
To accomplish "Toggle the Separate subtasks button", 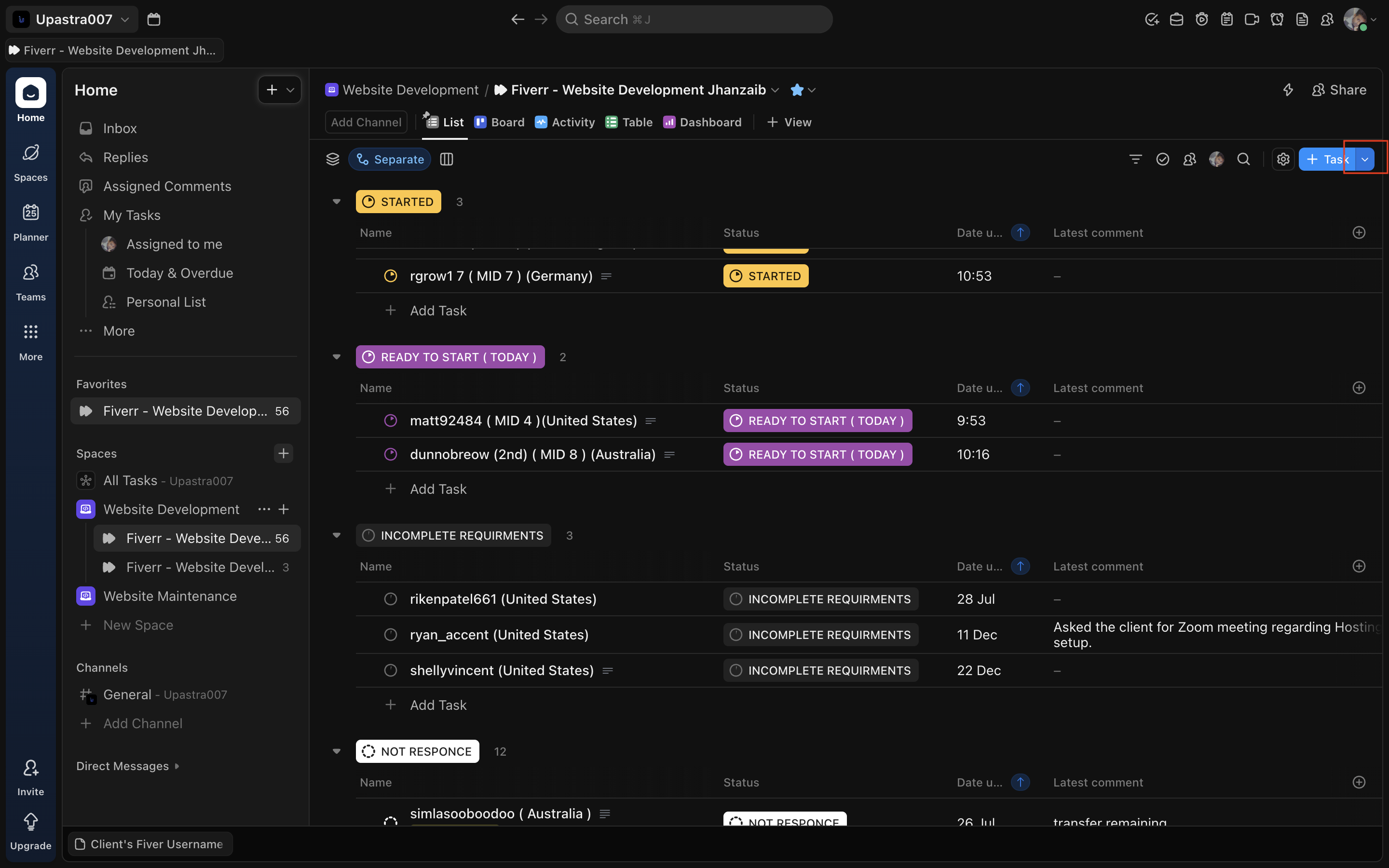I will tap(390, 159).
